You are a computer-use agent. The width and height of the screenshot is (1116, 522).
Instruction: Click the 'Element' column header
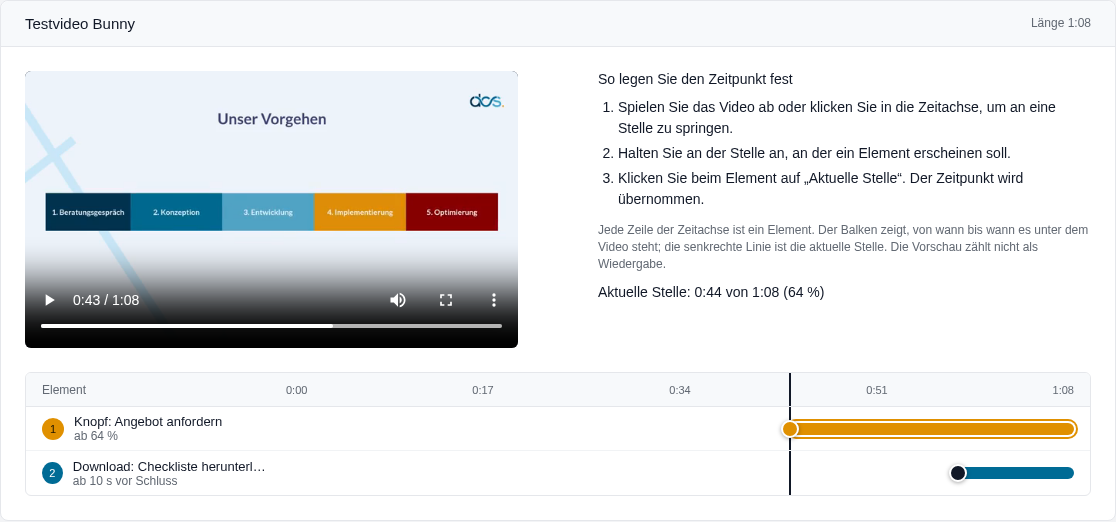(x=64, y=390)
